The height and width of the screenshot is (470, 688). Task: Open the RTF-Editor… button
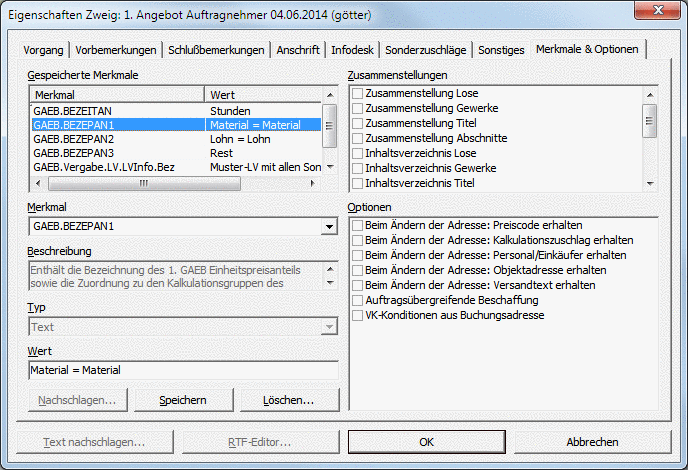coord(261,442)
